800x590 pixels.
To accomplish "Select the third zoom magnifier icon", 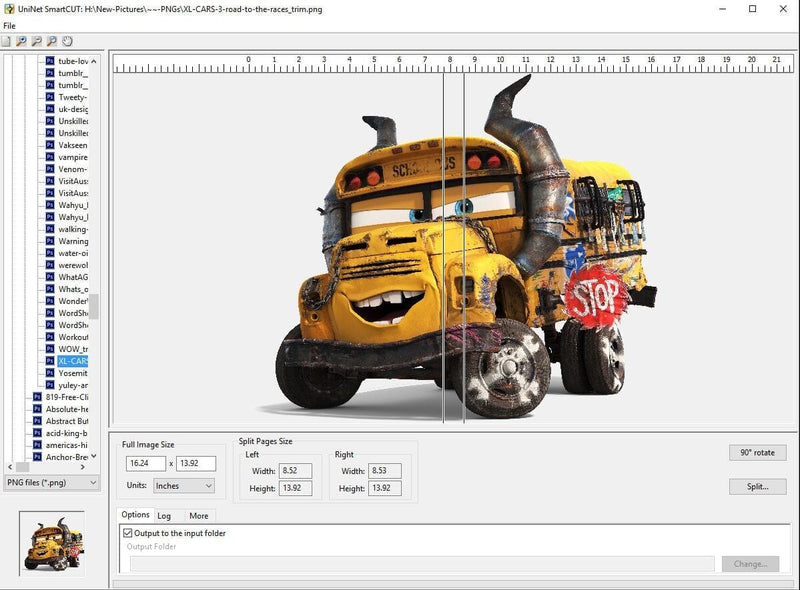I will click(52, 41).
